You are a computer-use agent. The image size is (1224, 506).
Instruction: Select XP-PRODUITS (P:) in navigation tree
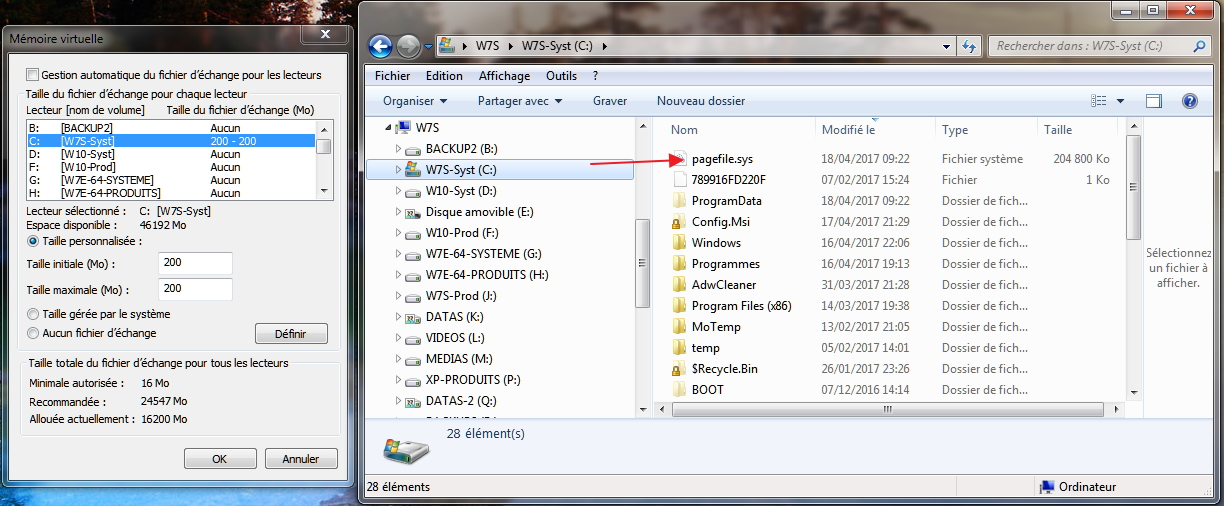coord(475,380)
